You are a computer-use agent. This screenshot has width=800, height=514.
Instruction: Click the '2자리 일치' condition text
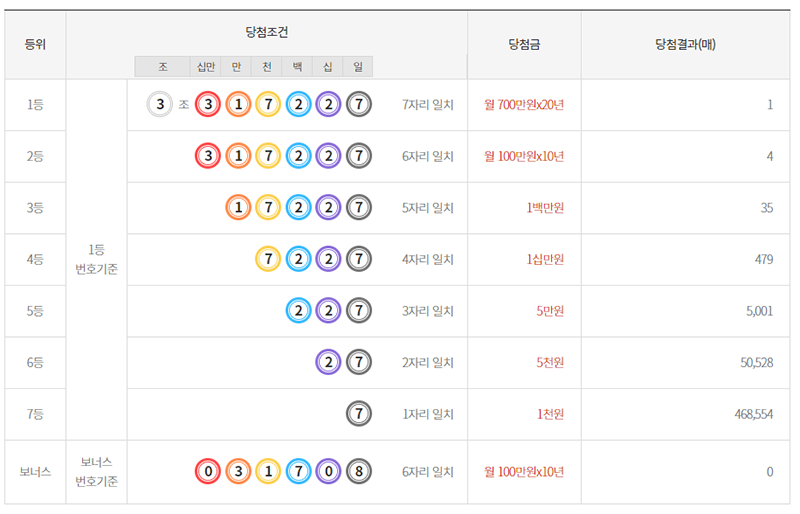click(x=428, y=362)
